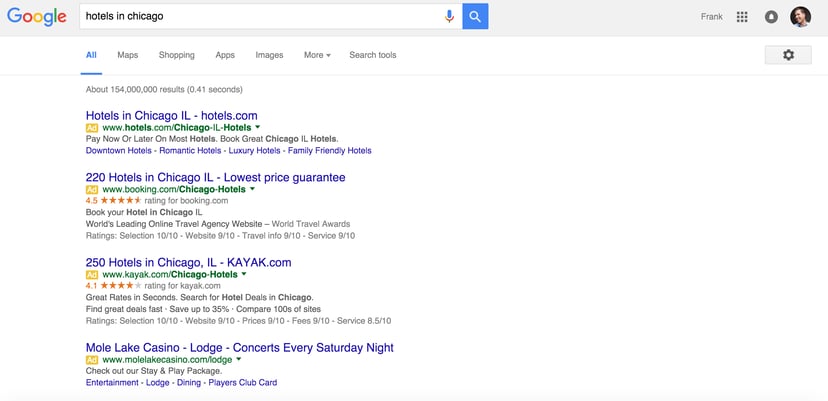Click the star rating for booking.com

(121, 200)
